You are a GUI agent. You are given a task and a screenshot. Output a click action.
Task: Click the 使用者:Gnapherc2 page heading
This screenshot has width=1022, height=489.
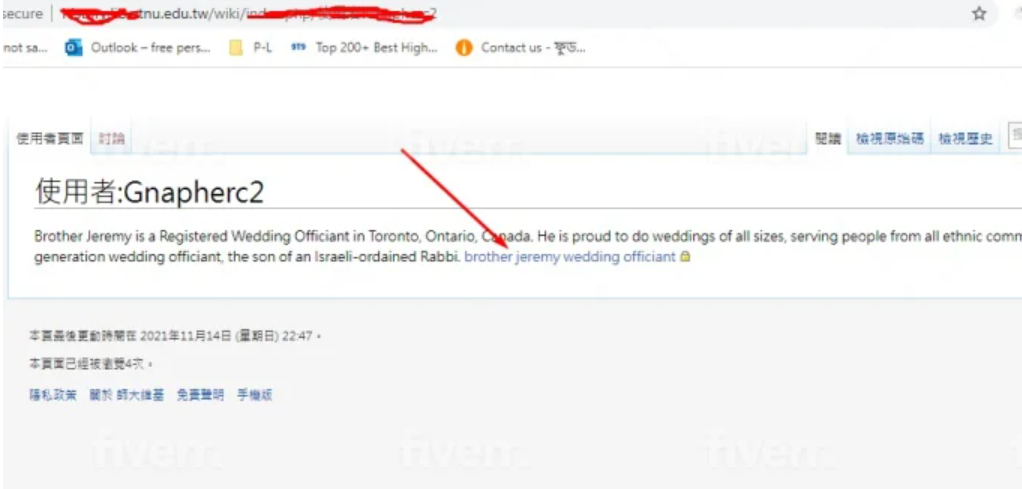pyautogui.click(x=149, y=192)
